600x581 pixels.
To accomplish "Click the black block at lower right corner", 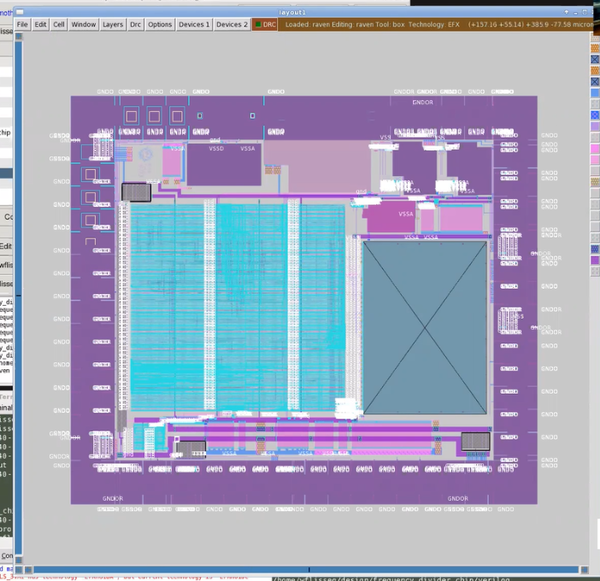I will click(475, 441).
